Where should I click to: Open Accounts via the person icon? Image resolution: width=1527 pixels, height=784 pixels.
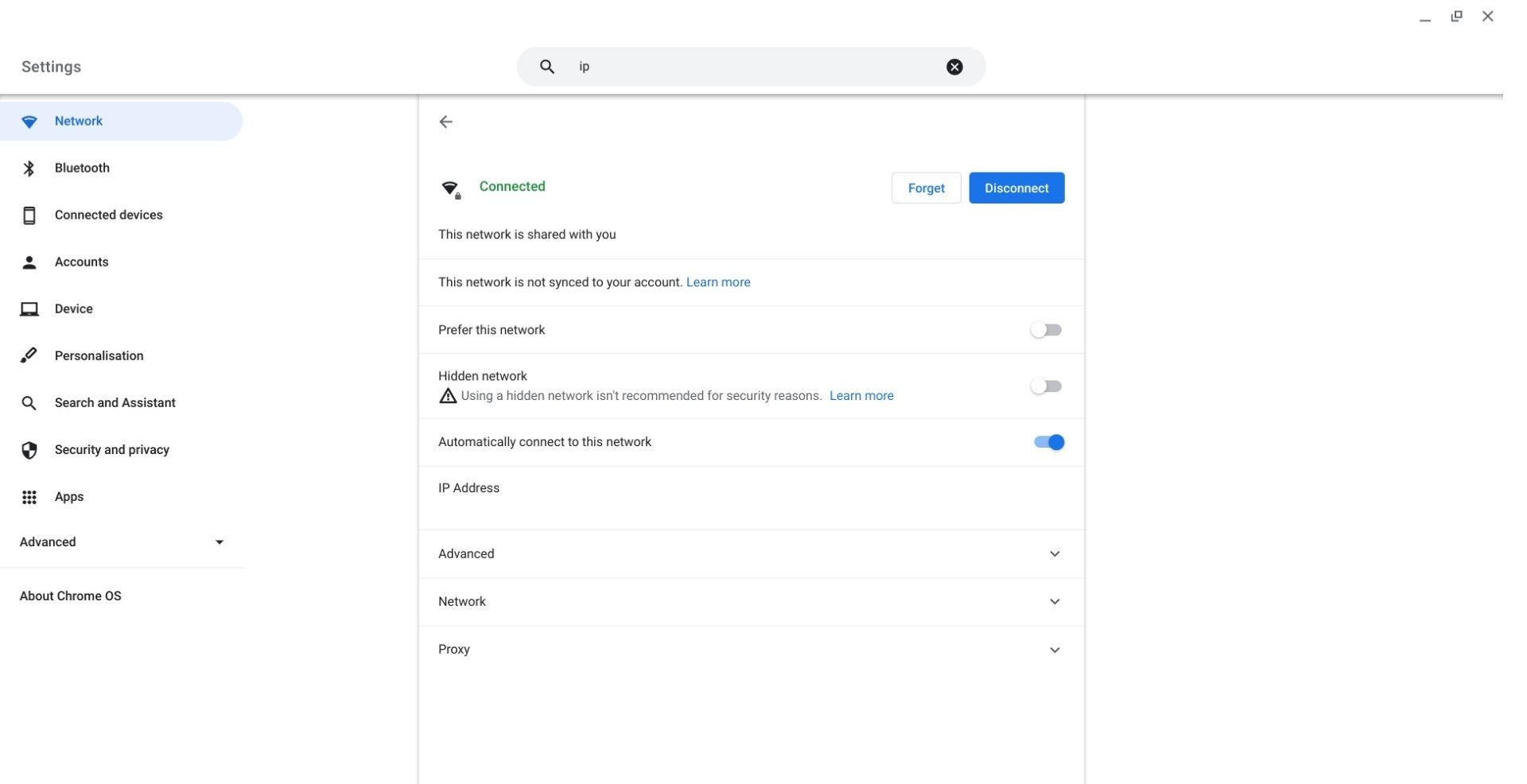(29, 262)
